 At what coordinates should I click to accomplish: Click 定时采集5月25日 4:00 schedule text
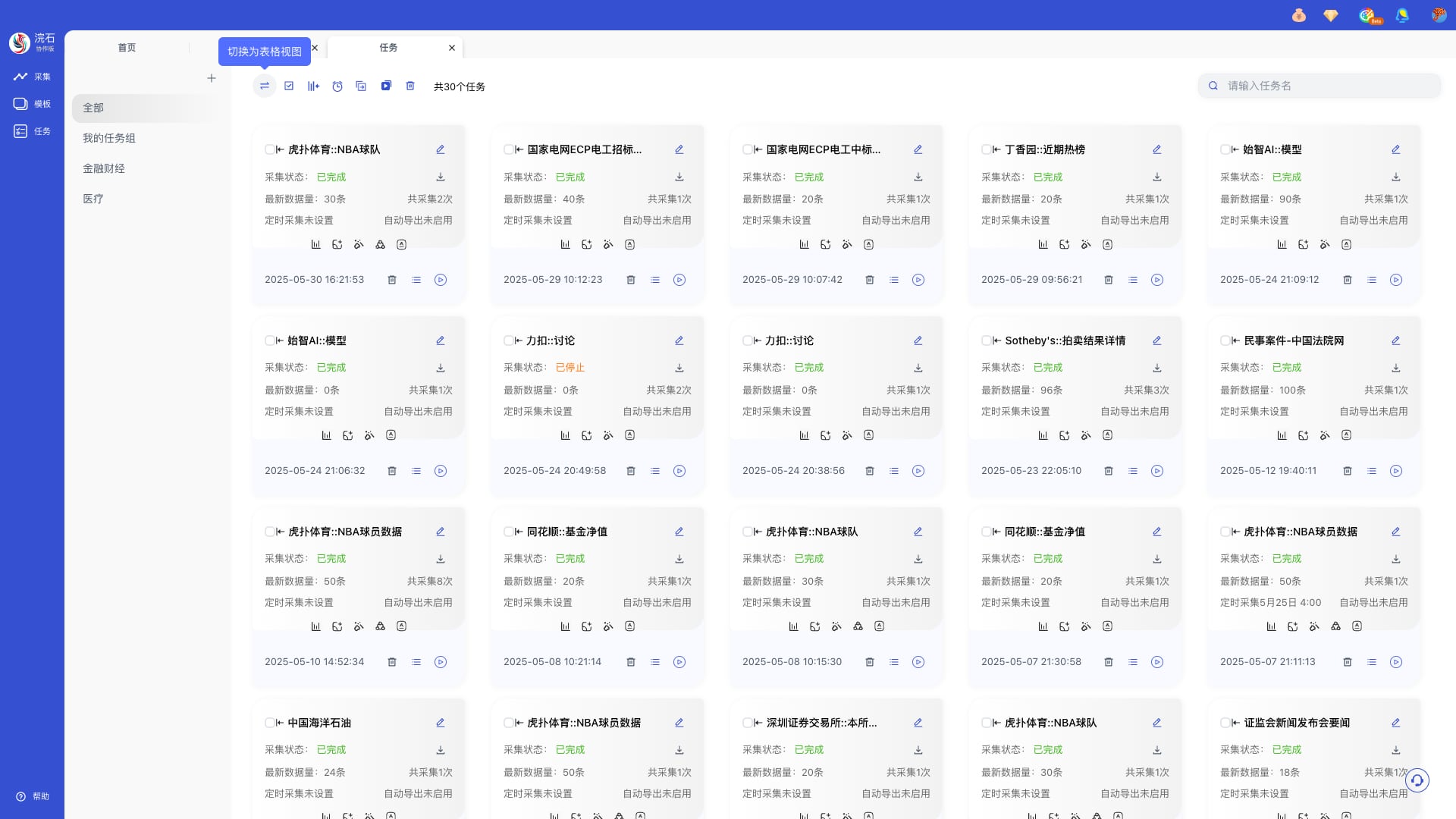coord(1271,603)
